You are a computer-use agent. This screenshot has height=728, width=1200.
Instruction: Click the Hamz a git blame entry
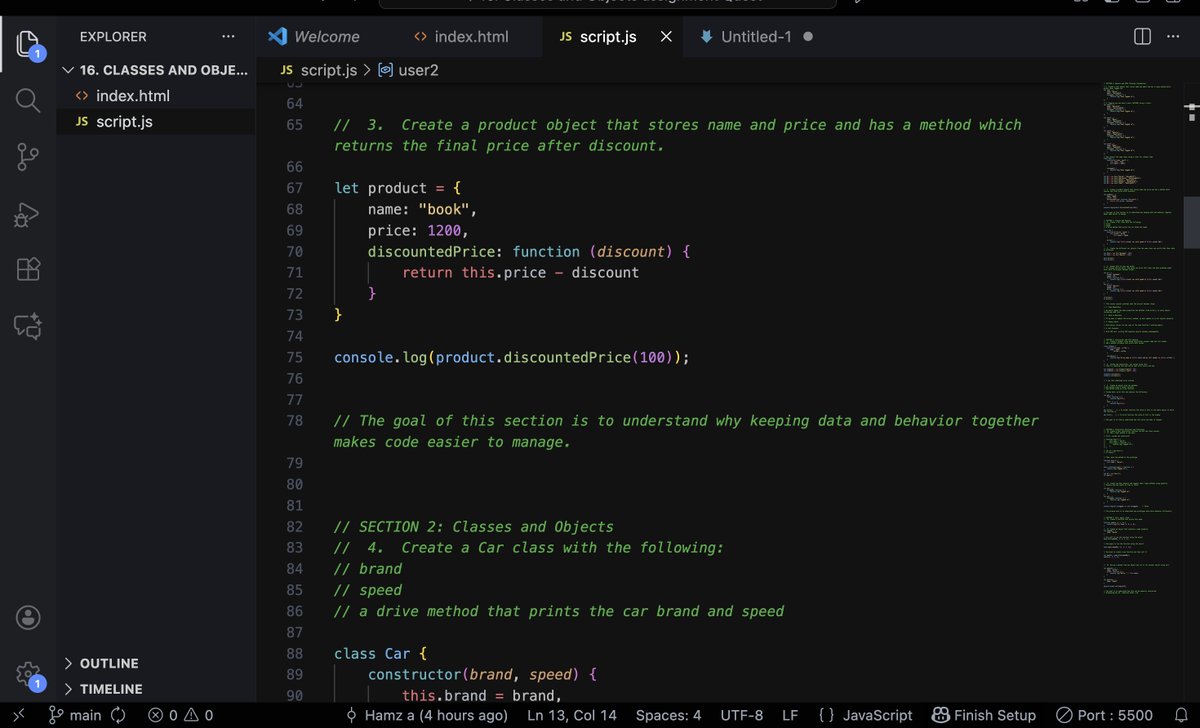coord(426,715)
